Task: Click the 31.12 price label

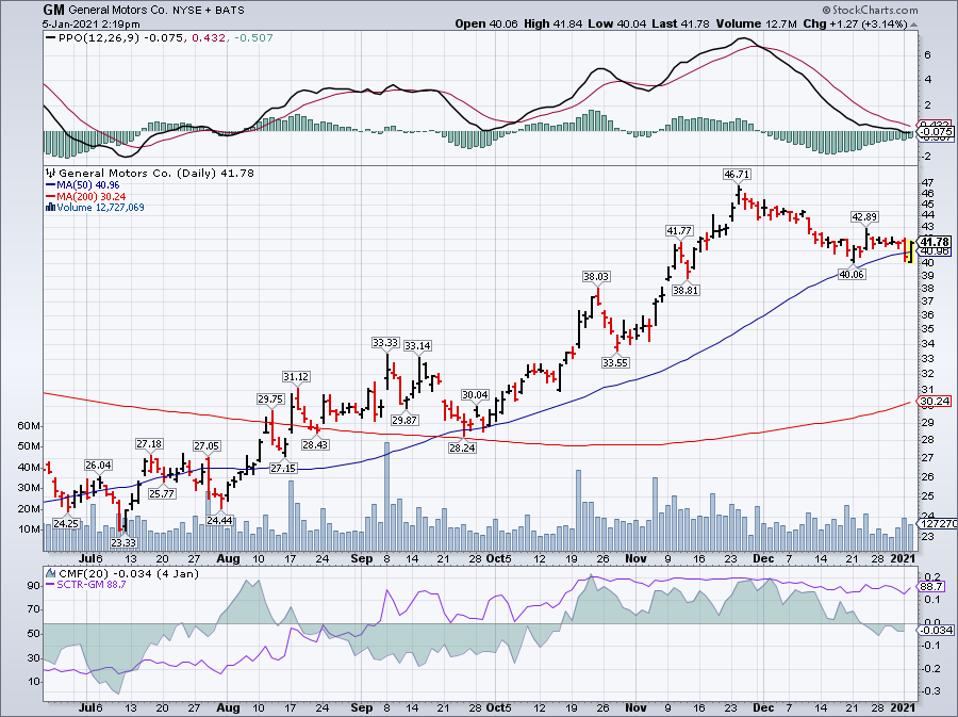Action: click(296, 377)
